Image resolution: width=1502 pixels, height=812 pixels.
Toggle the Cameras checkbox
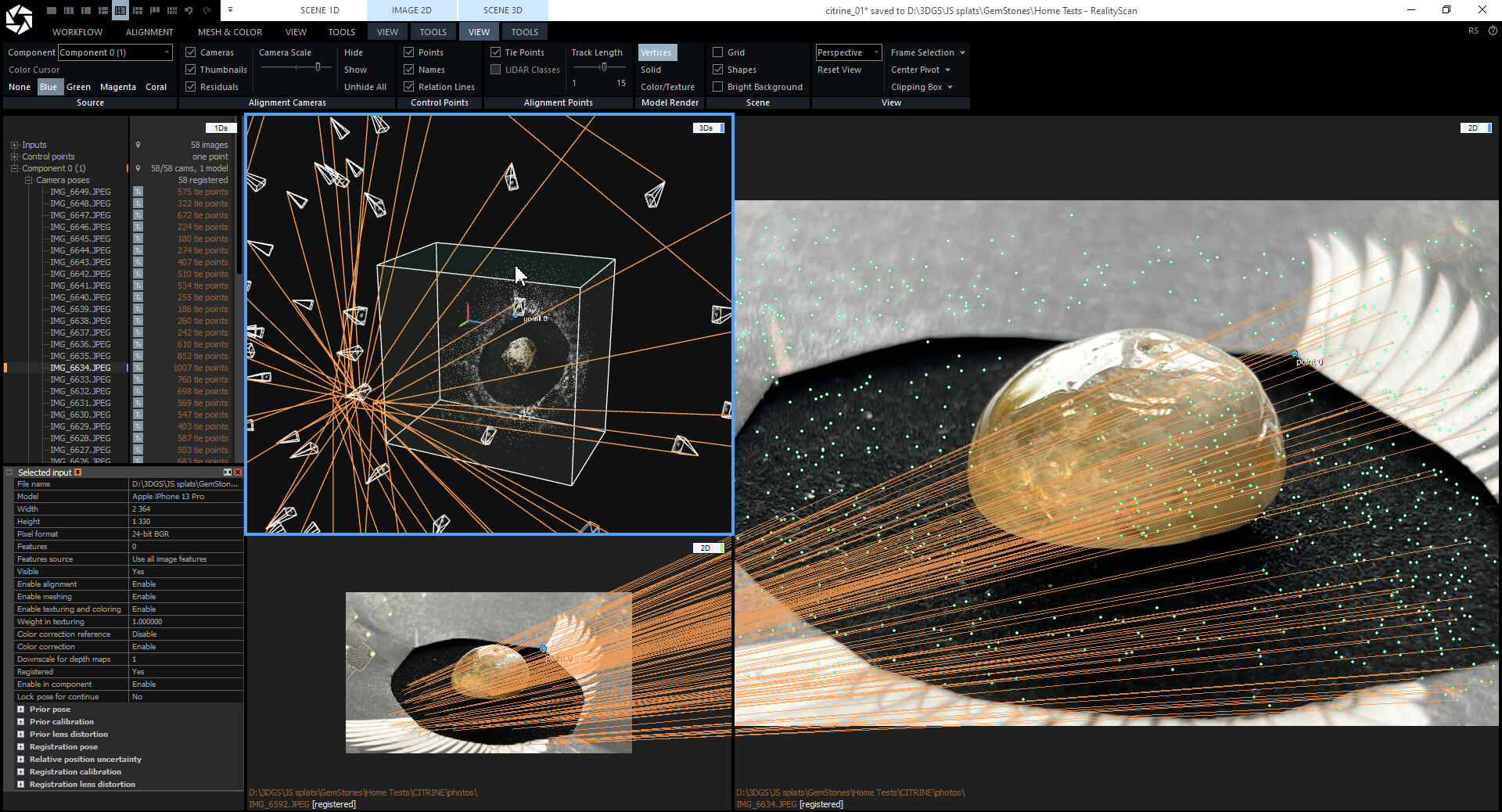click(190, 52)
